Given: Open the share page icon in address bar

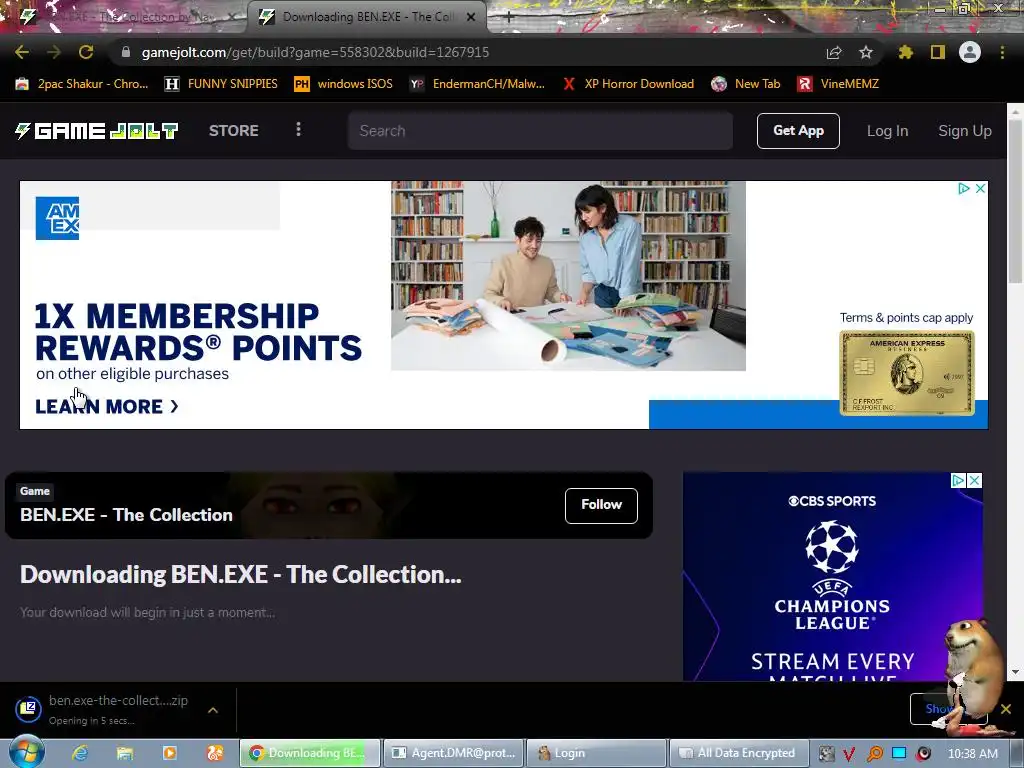Looking at the screenshot, I should click(x=834, y=52).
